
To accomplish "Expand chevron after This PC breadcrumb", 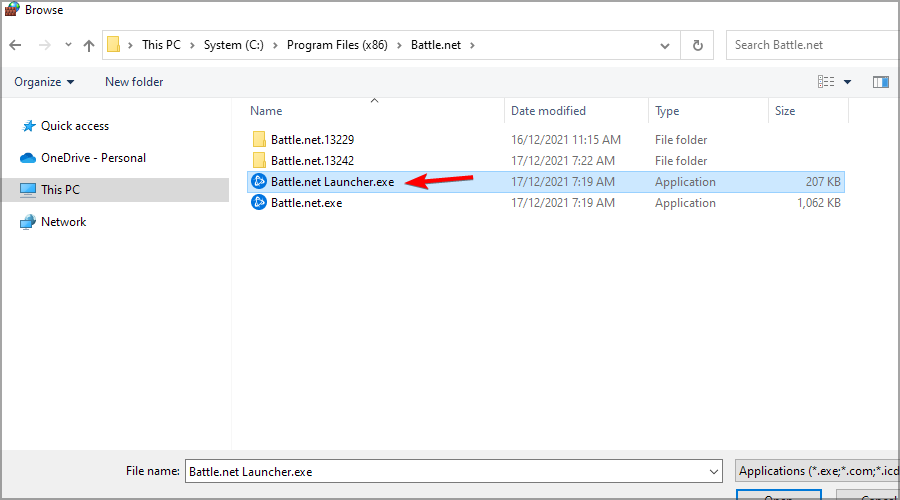I will pyautogui.click(x=192, y=45).
